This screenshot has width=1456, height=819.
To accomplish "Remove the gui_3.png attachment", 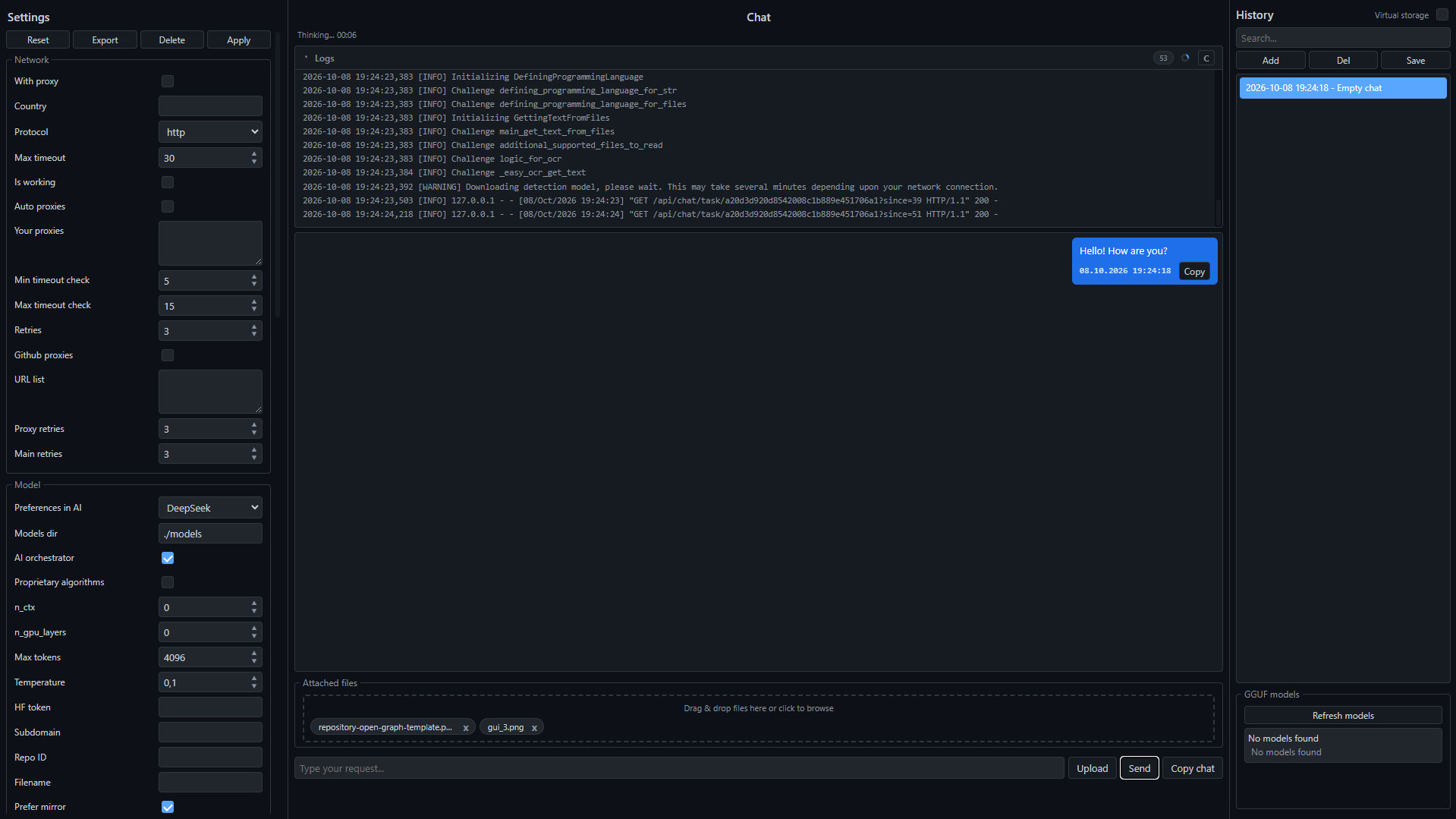I will pyautogui.click(x=534, y=728).
